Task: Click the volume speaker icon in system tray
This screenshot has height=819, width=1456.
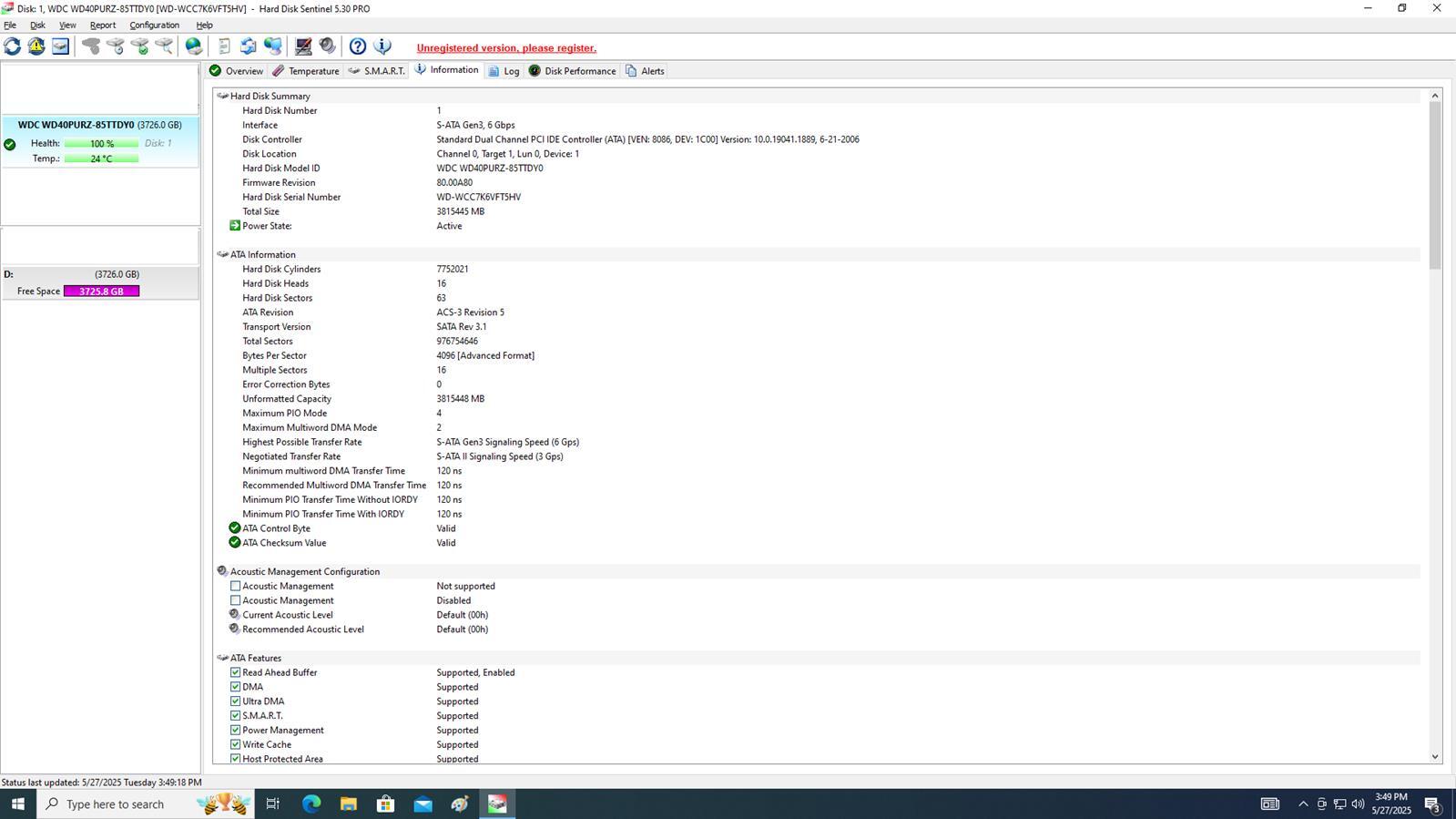Action: point(1358,804)
